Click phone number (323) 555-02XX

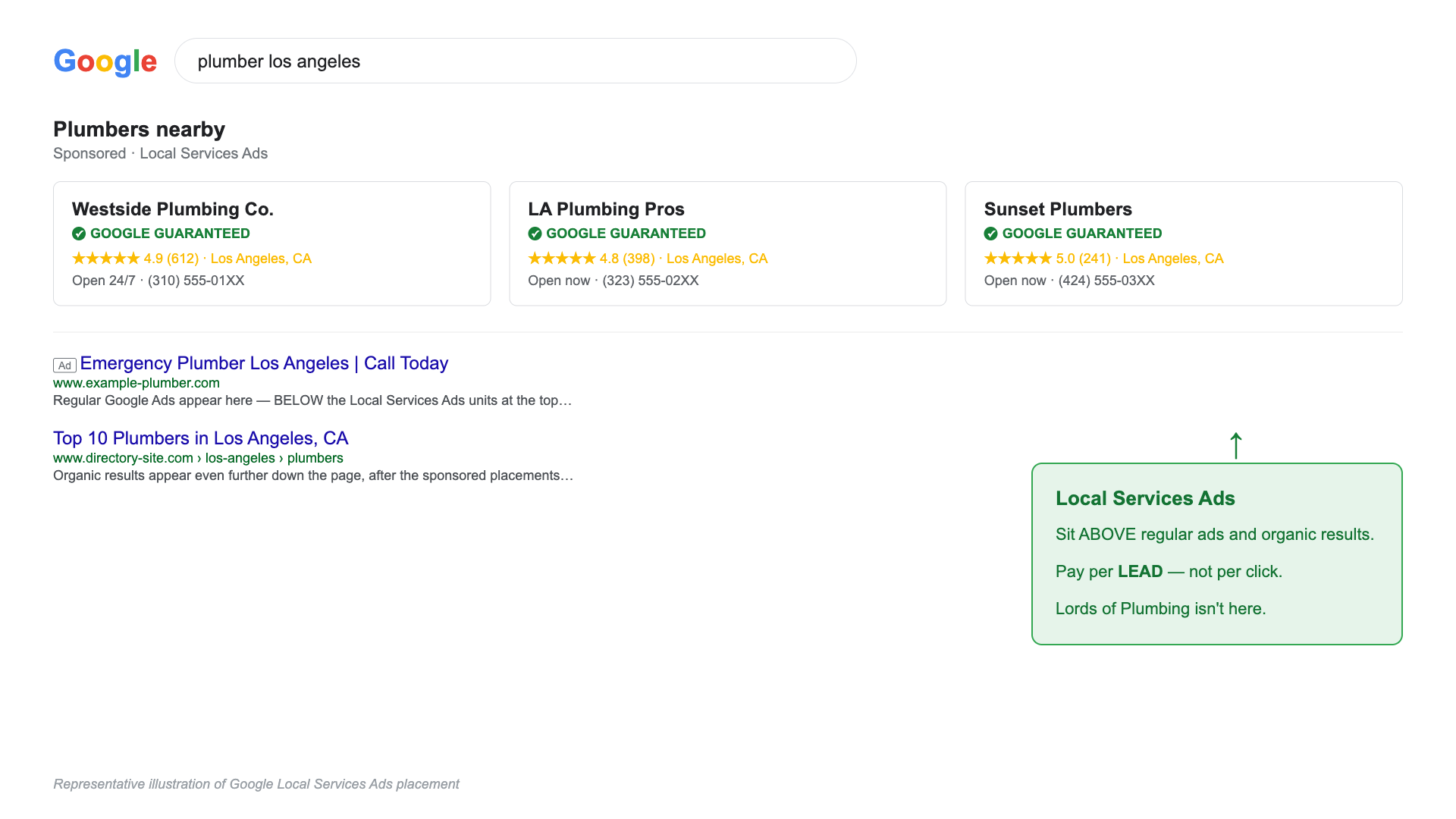tap(651, 281)
